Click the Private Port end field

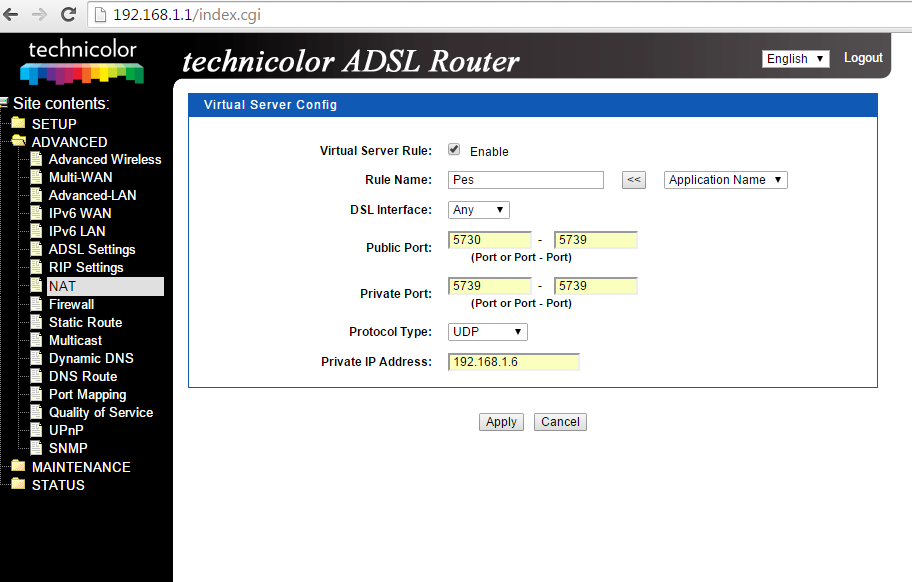pyautogui.click(x=596, y=285)
